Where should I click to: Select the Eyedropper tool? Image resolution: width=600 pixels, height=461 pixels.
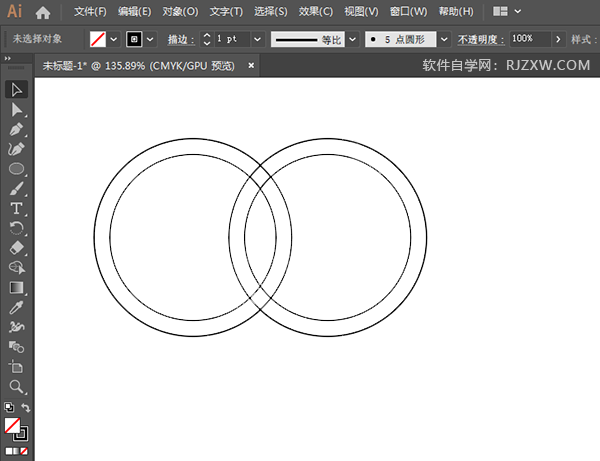(16, 308)
